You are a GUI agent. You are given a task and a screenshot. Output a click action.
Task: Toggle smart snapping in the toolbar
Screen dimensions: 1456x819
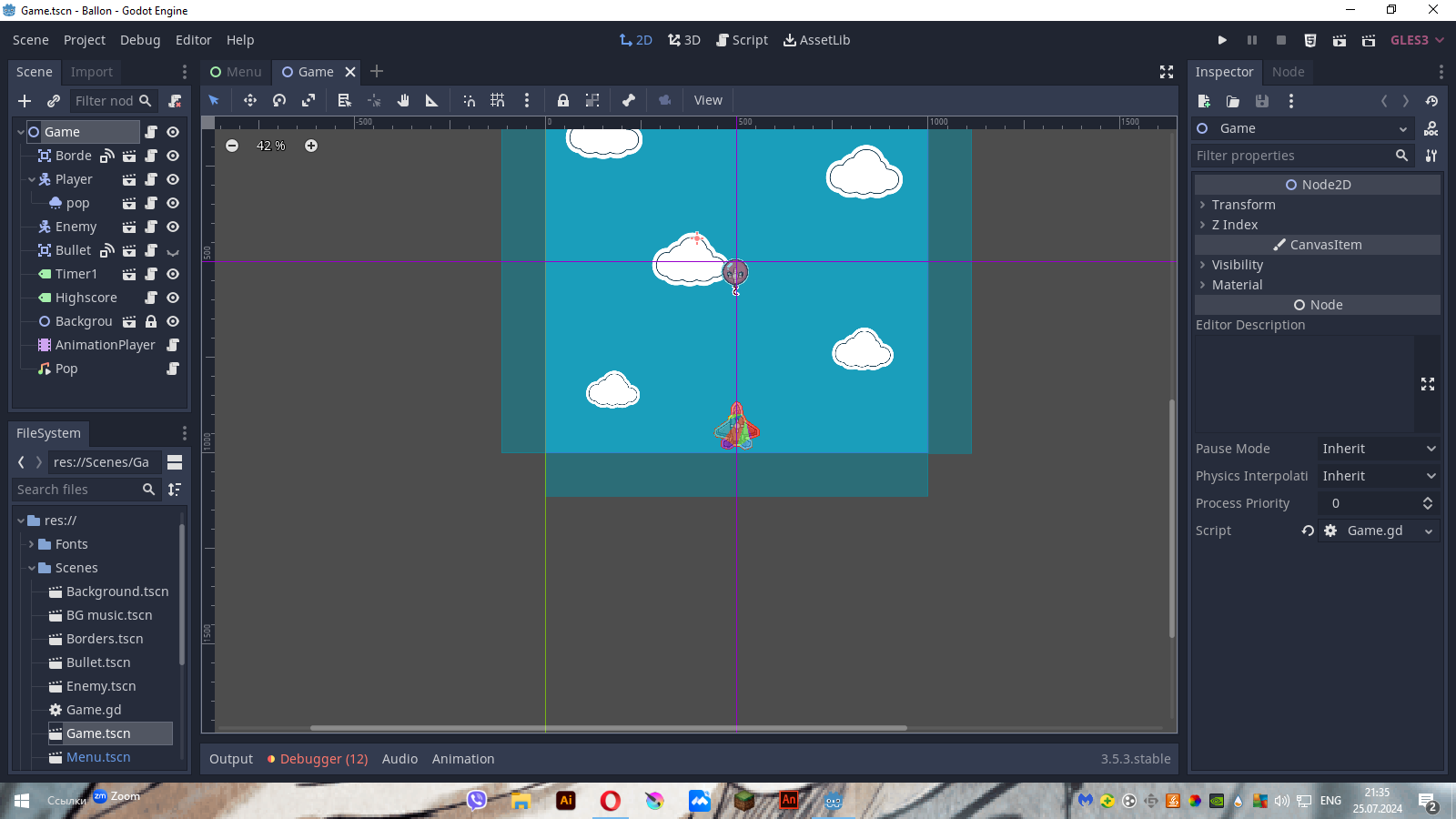click(x=469, y=100)
